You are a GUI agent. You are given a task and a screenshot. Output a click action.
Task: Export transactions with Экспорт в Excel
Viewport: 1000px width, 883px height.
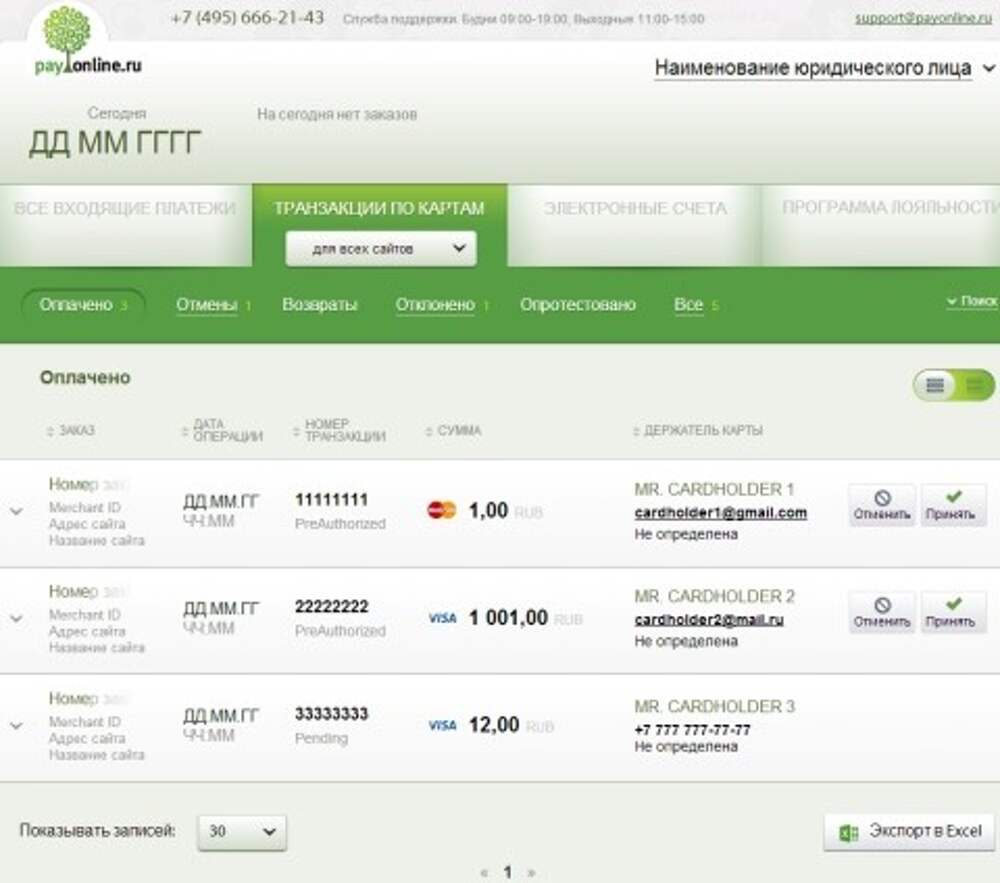pos(909,831)
